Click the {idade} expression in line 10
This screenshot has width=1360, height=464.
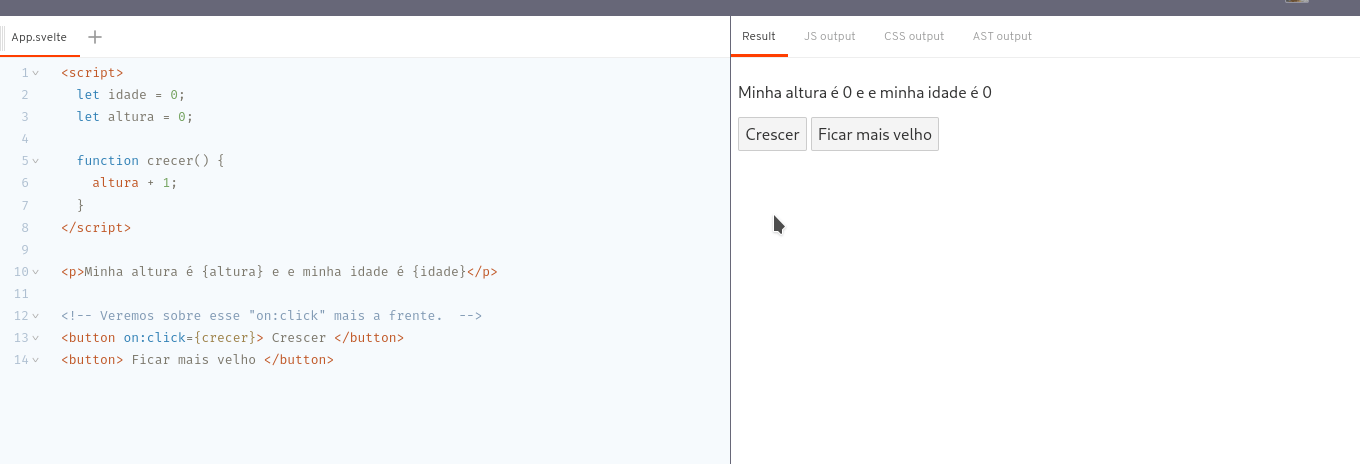440,271
